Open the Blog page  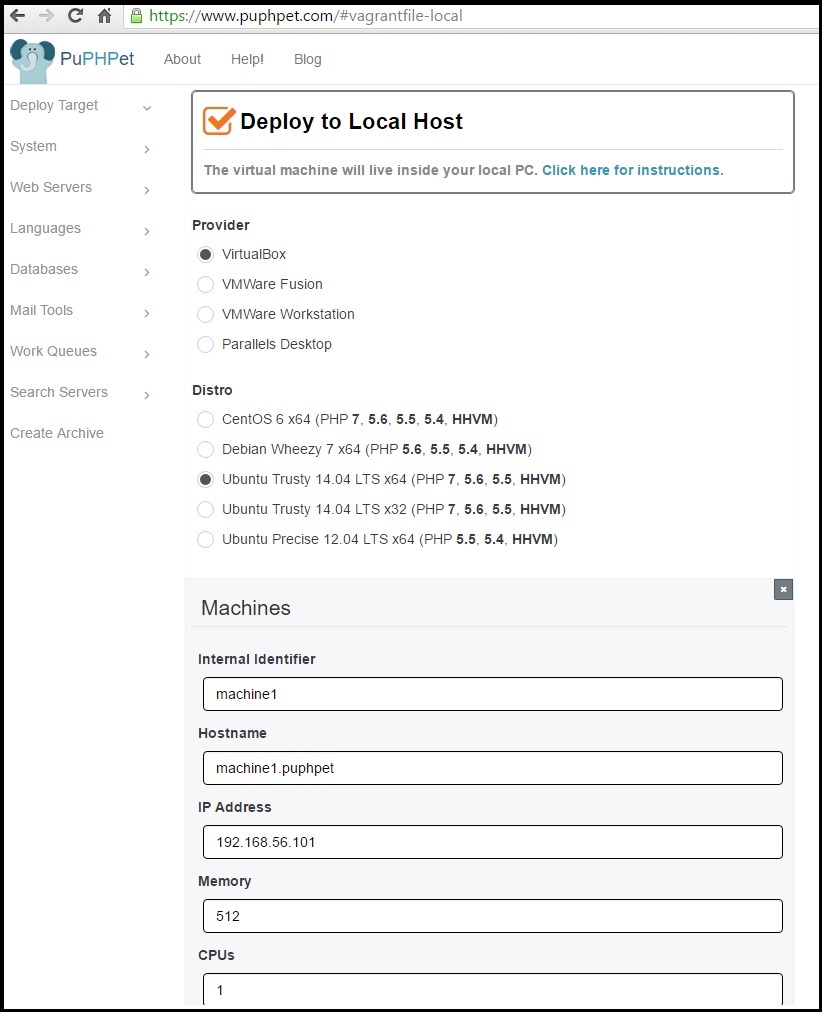[x=307, y=59]
